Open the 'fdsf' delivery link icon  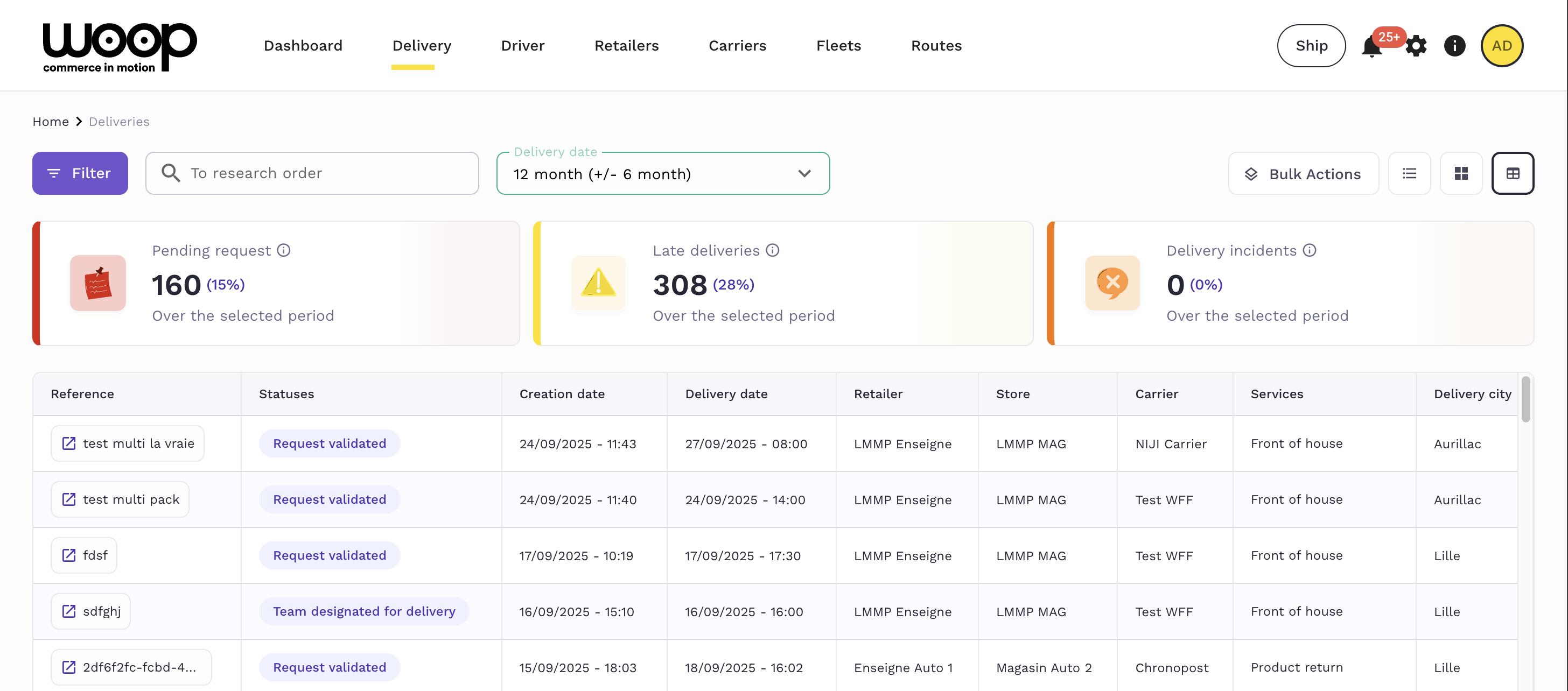69,555
